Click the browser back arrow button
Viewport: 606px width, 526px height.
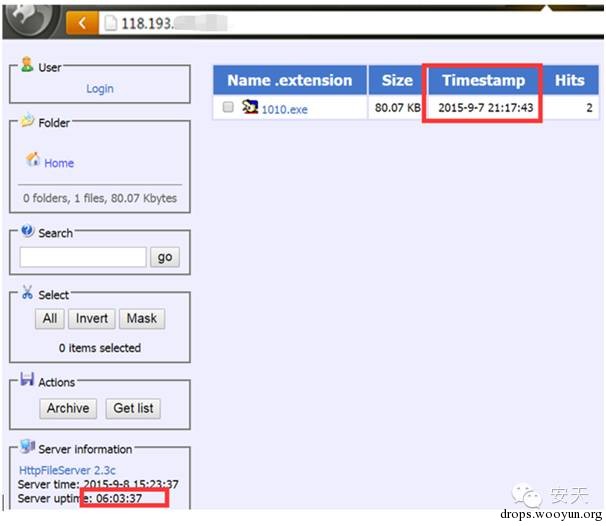click(82, 22)
